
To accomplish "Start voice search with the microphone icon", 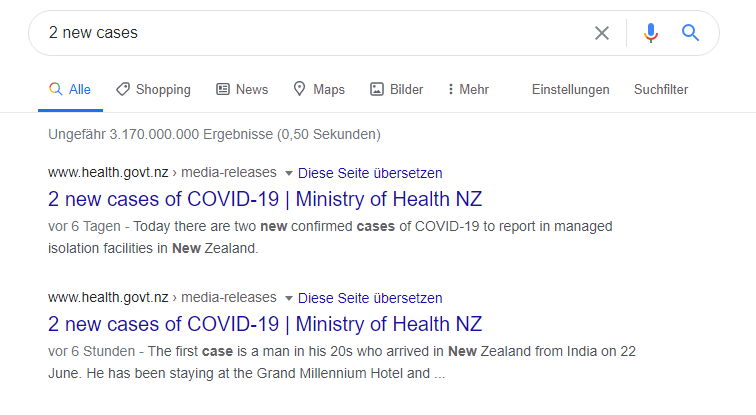I will (x=650, y=33).
